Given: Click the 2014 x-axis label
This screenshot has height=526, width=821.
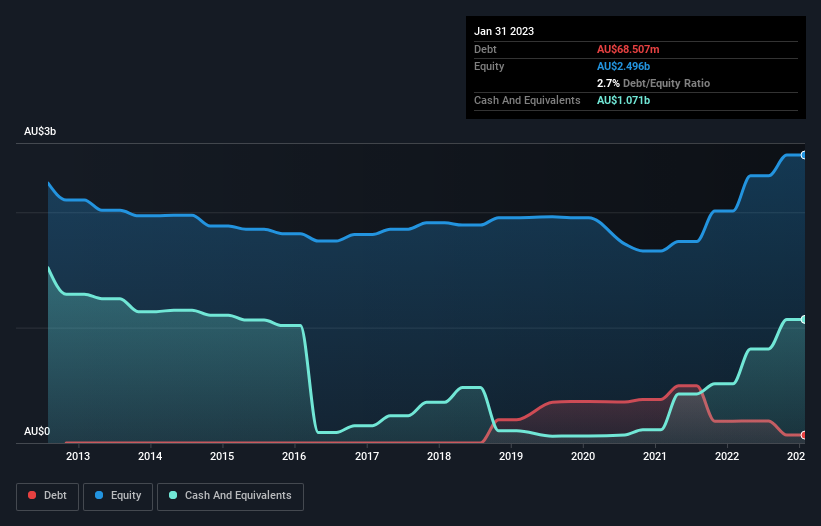Looking at the screenshot, I should click(x=150, y=456).
